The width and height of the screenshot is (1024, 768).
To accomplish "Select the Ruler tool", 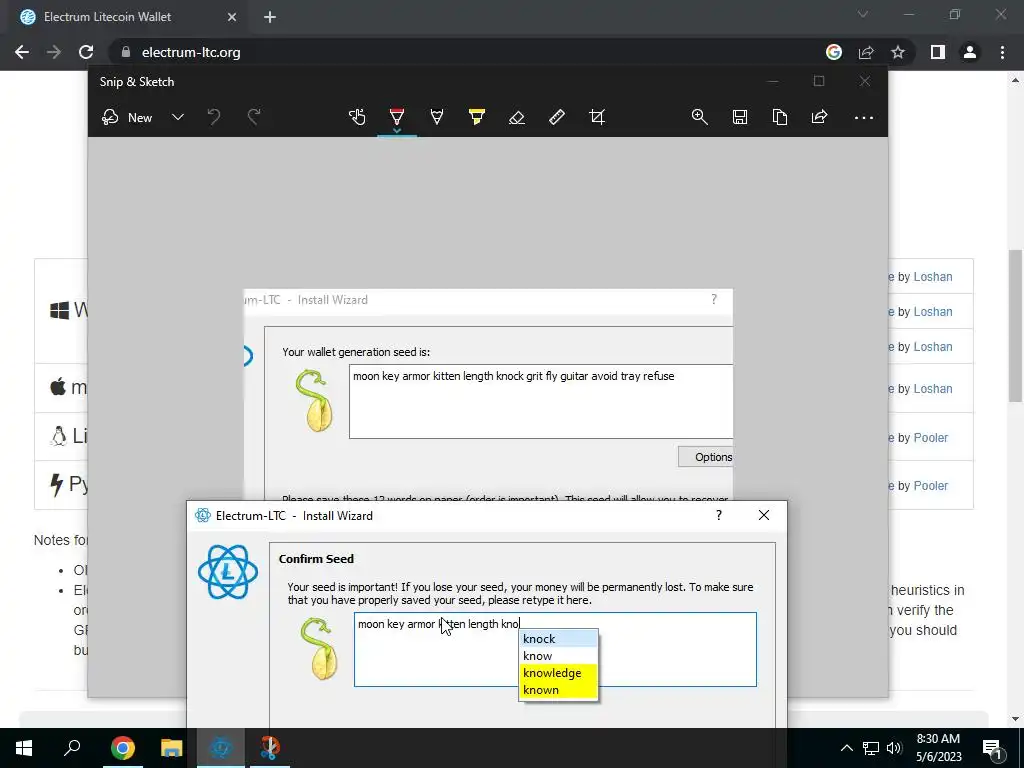I will [x=556, y=118].
